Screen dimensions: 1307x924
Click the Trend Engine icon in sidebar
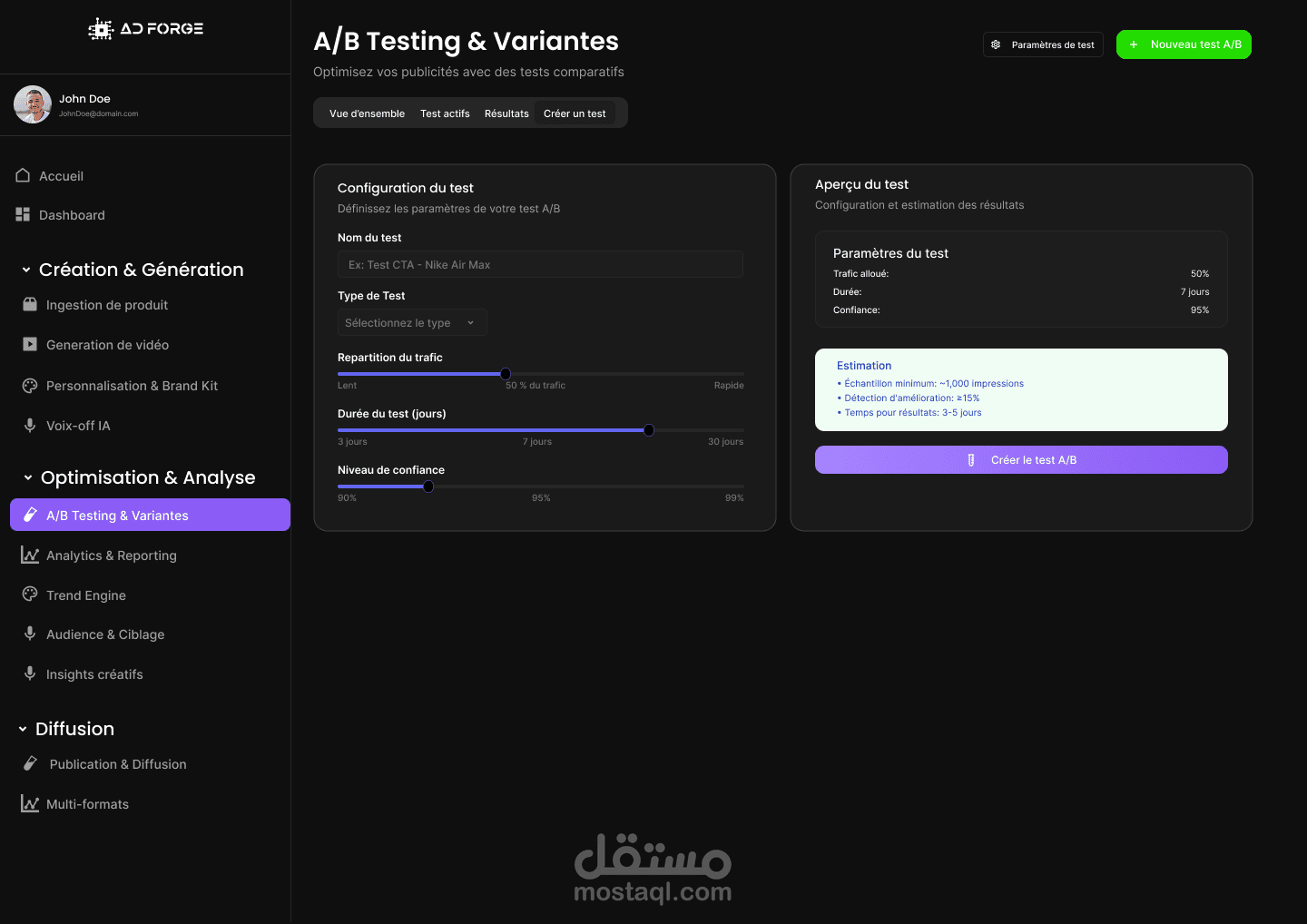tap(30, 595)
